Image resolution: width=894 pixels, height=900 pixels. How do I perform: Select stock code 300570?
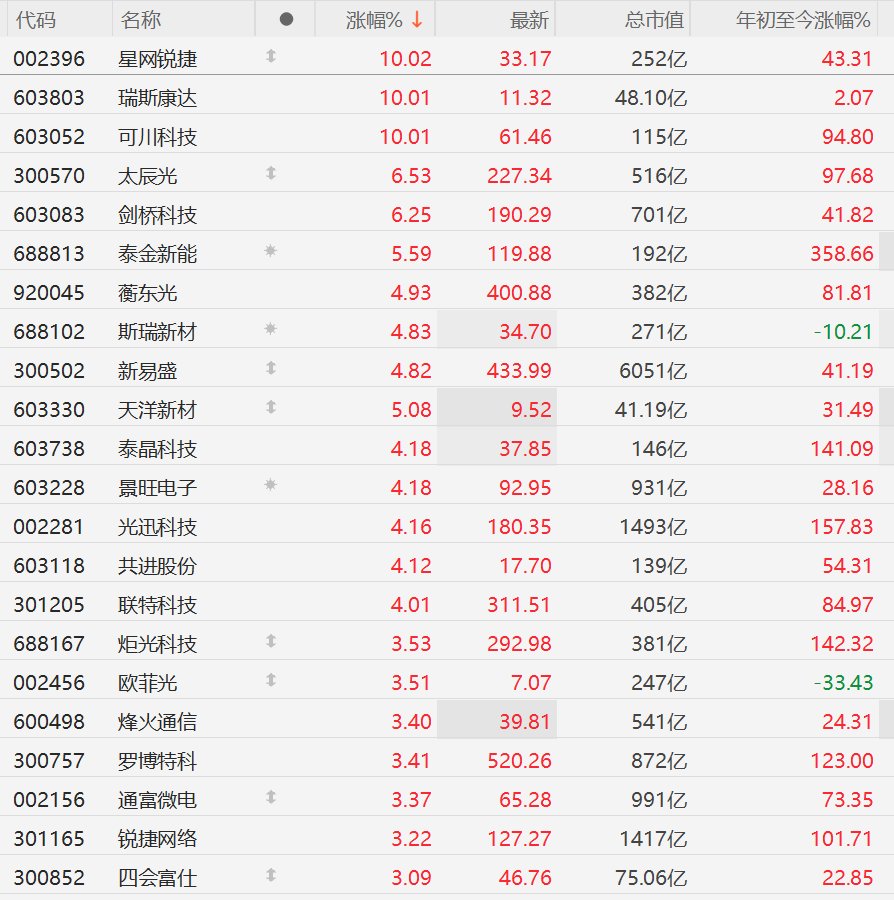coord(49,176)
